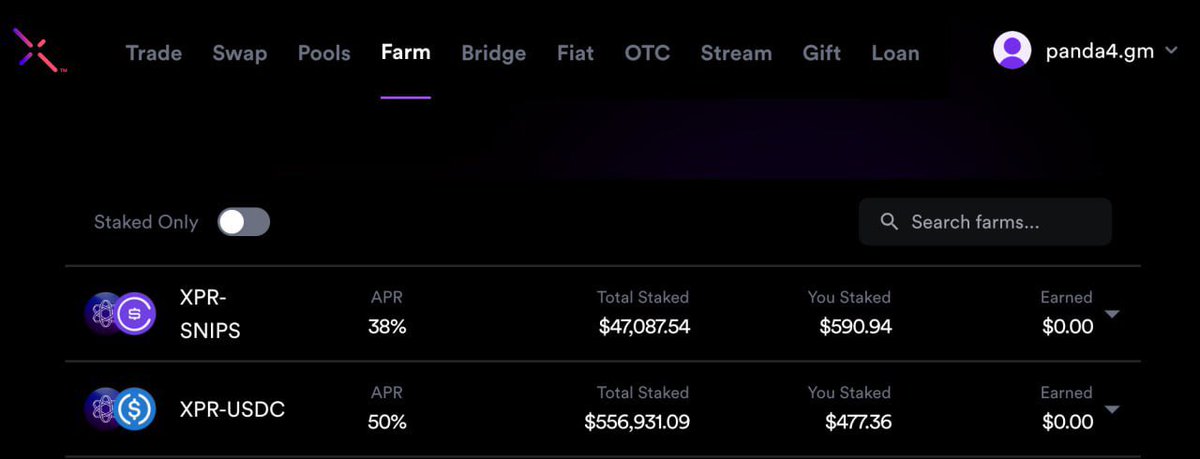1200x459 pixels.
Task: Expand the XPR-SNIPS farm row arrow
Action: pyautogui.click(x=1111, y=314)
